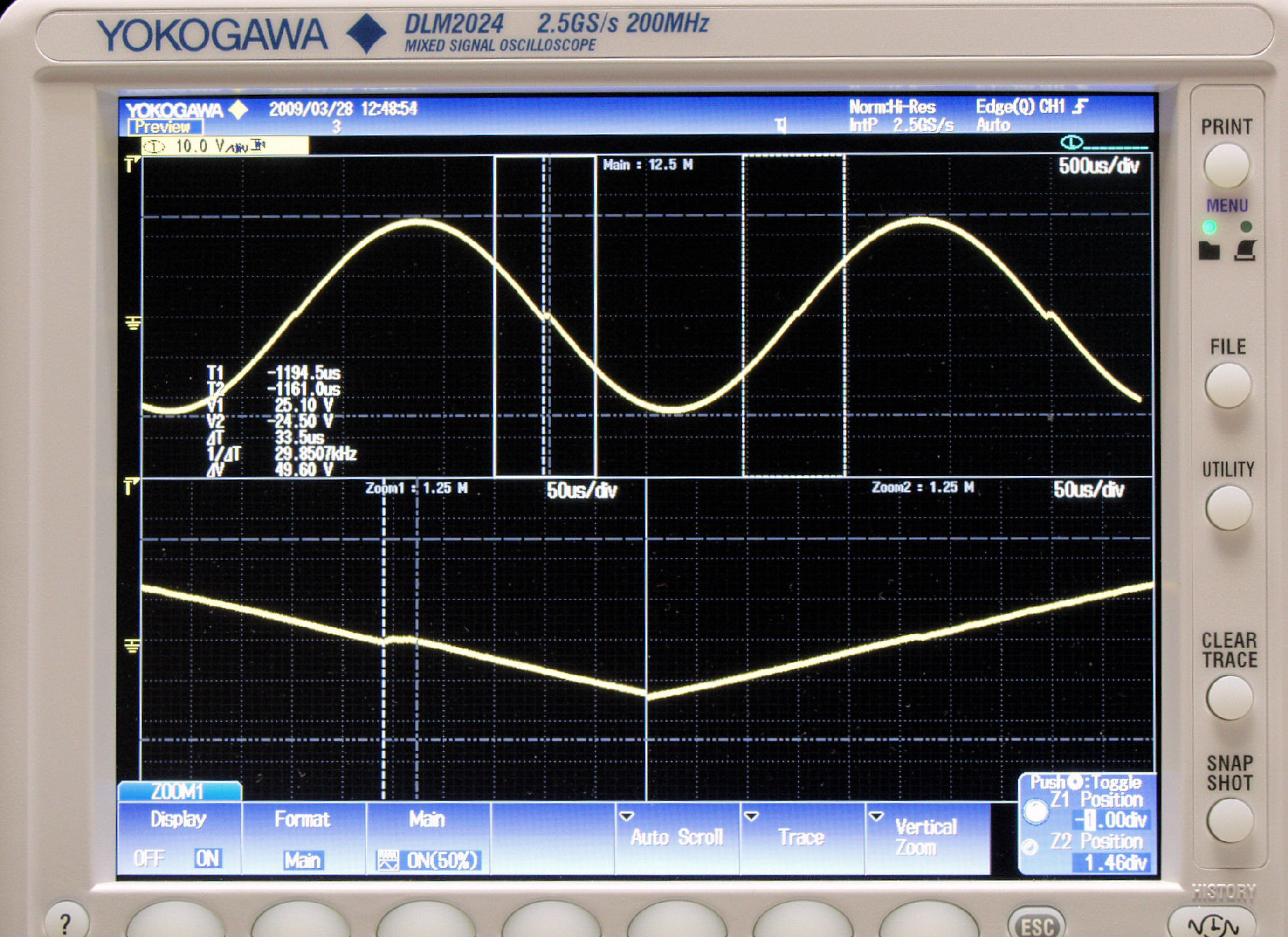Viewport: 1288px width, 937px height.
Task: Select the Z2 Position 1.46div field
Action: [1112, 862]
